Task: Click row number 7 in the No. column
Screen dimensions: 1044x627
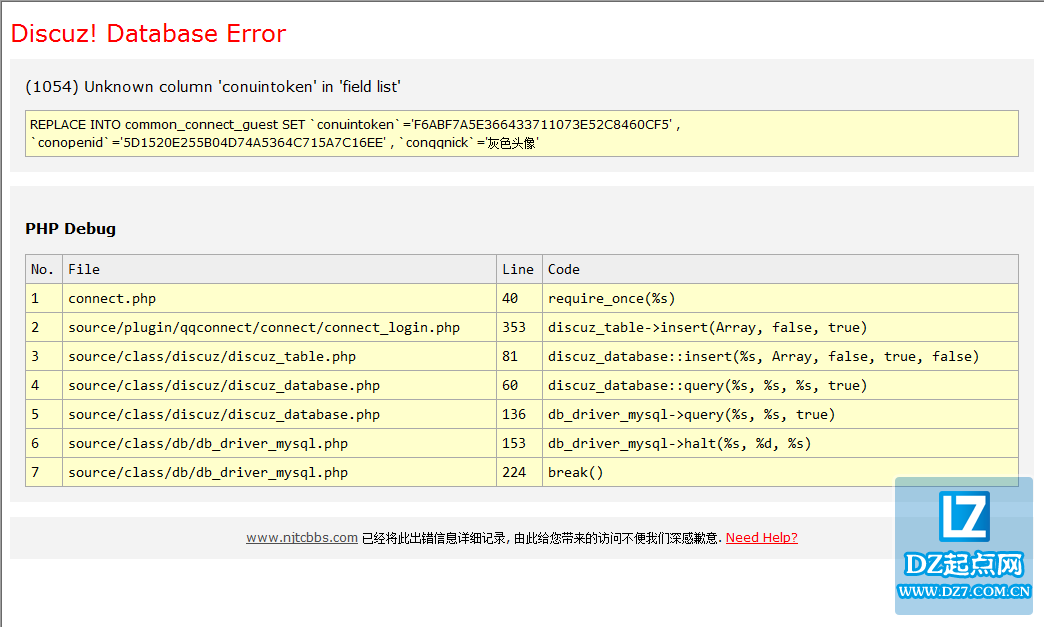Action: pos(44,473)
